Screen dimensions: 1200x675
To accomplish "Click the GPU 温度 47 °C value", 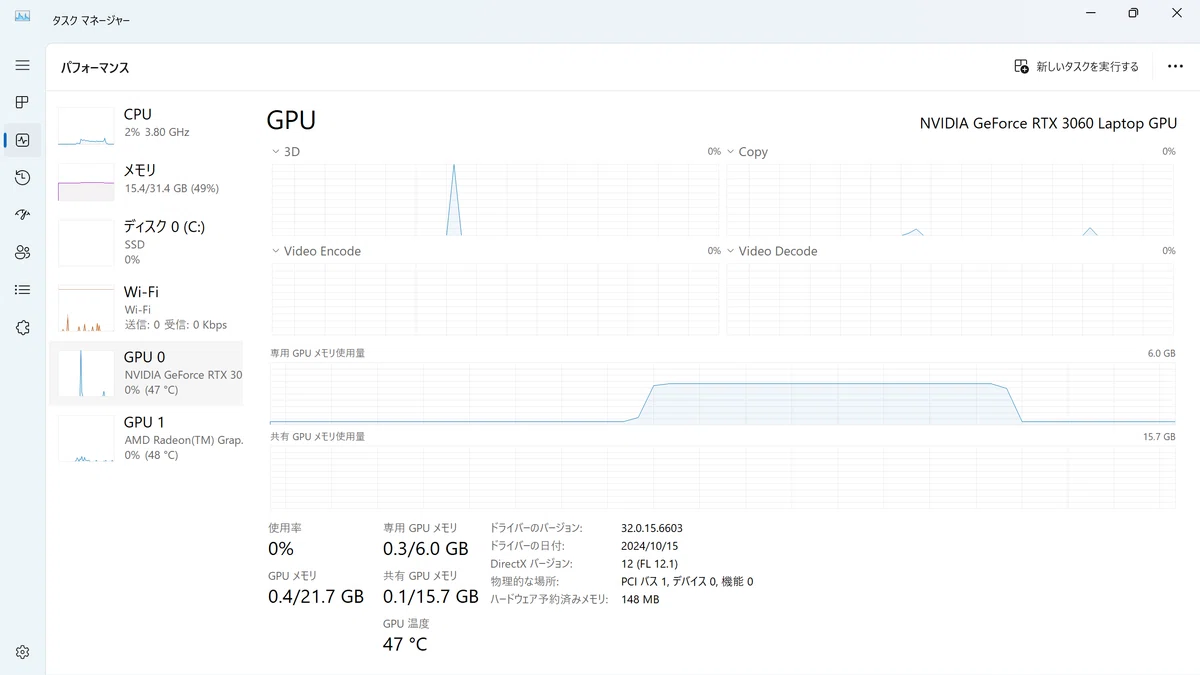I will [x=405, y=644].
